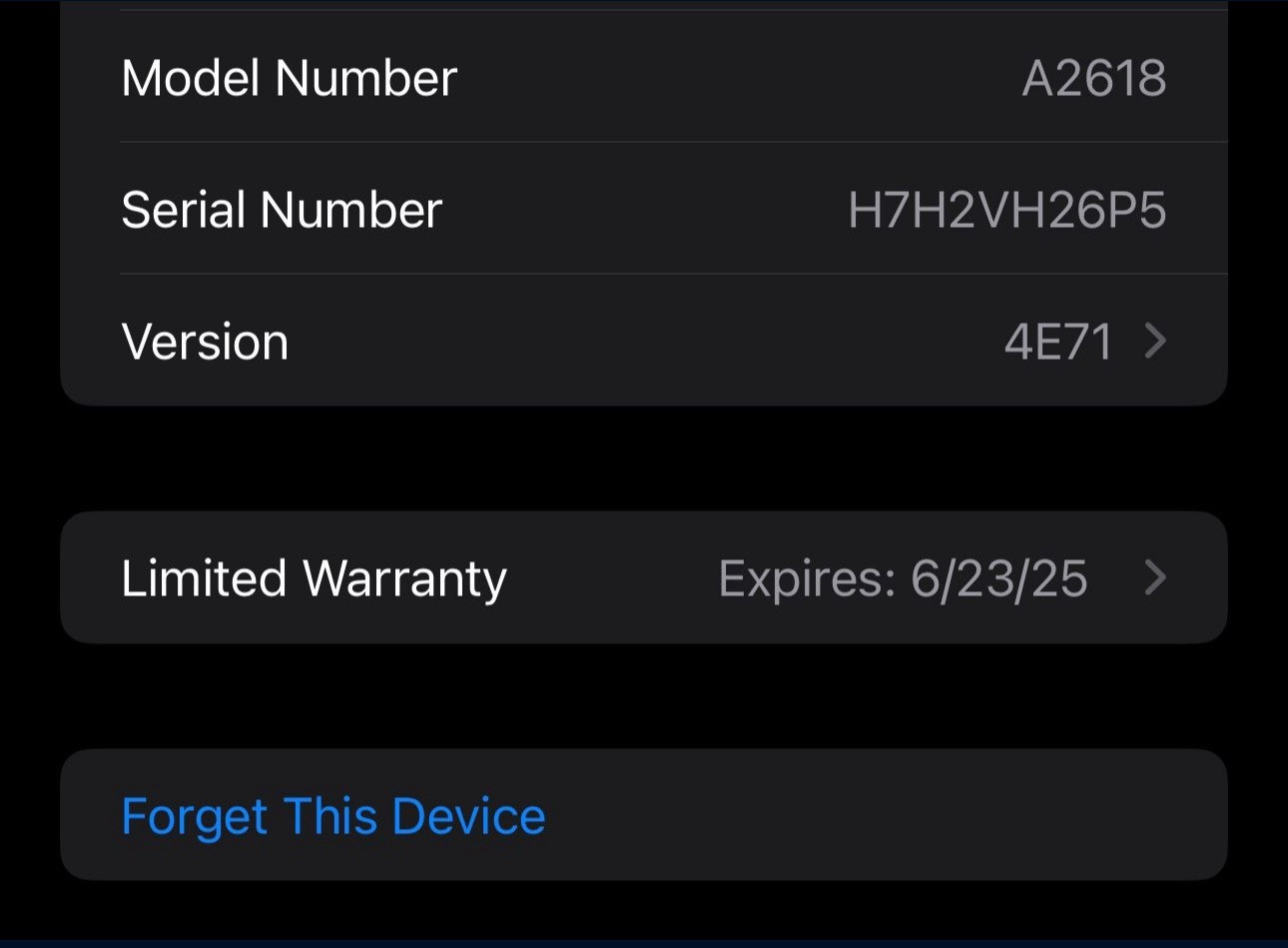Viewport: 1288px width, 948px height.
Task: Tap the "Expires: 6/23/25" warranty text
Action: (x=903, y=578)
